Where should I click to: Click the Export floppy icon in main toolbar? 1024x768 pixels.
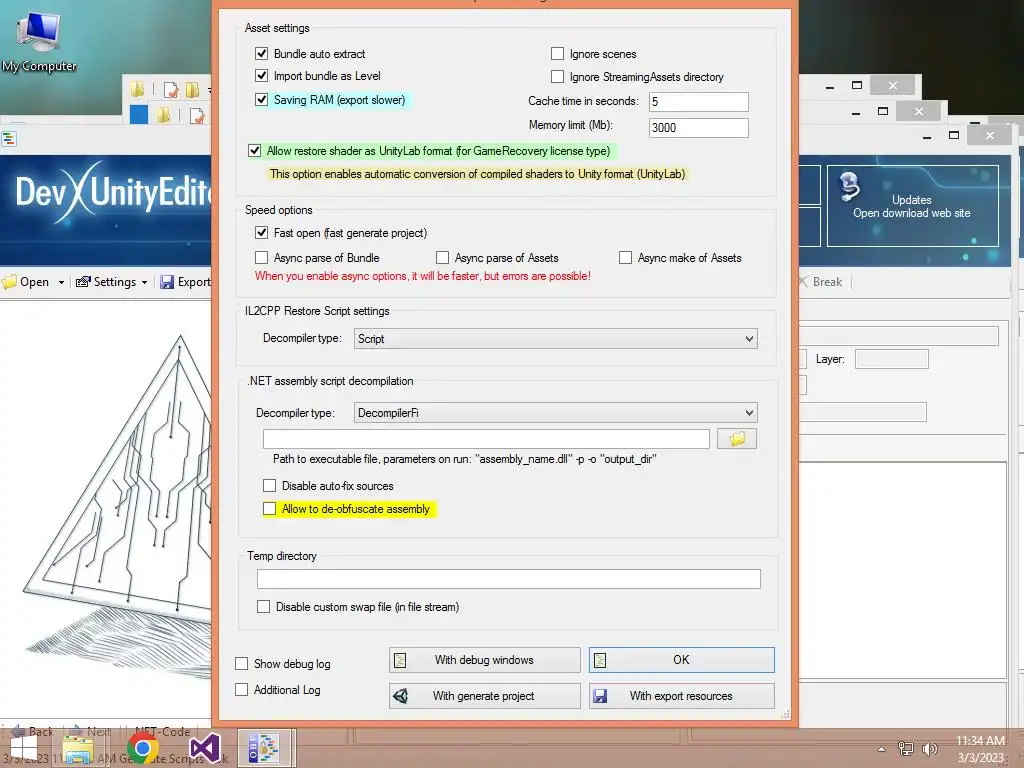(x=167, y=282)
